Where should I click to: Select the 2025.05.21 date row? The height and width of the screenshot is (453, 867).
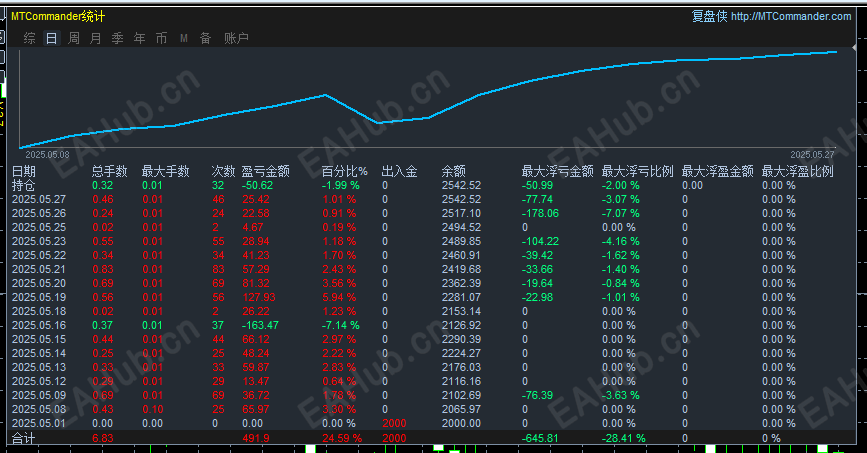(39, 269)
